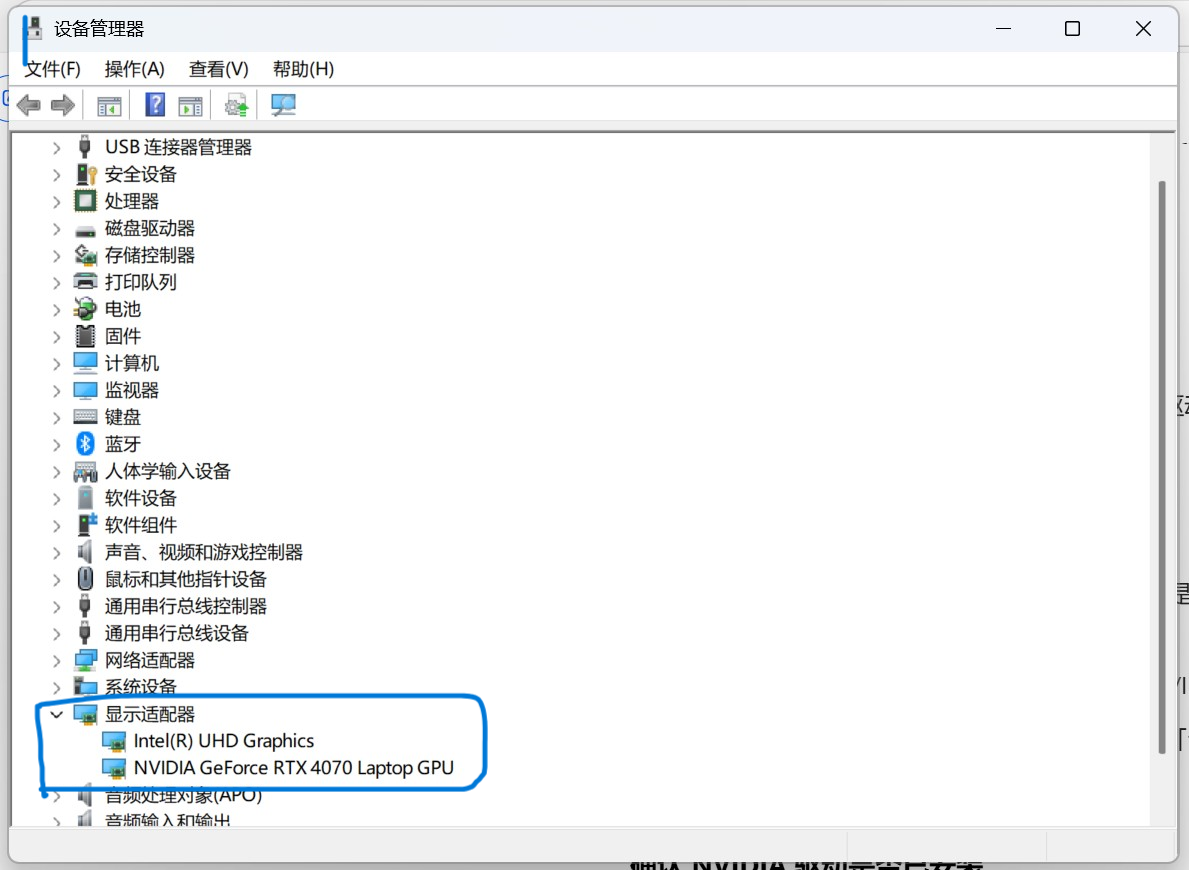Select the 打印队列 tree item
This screenshot has height=870, width=1189.
tap(140, 282)
